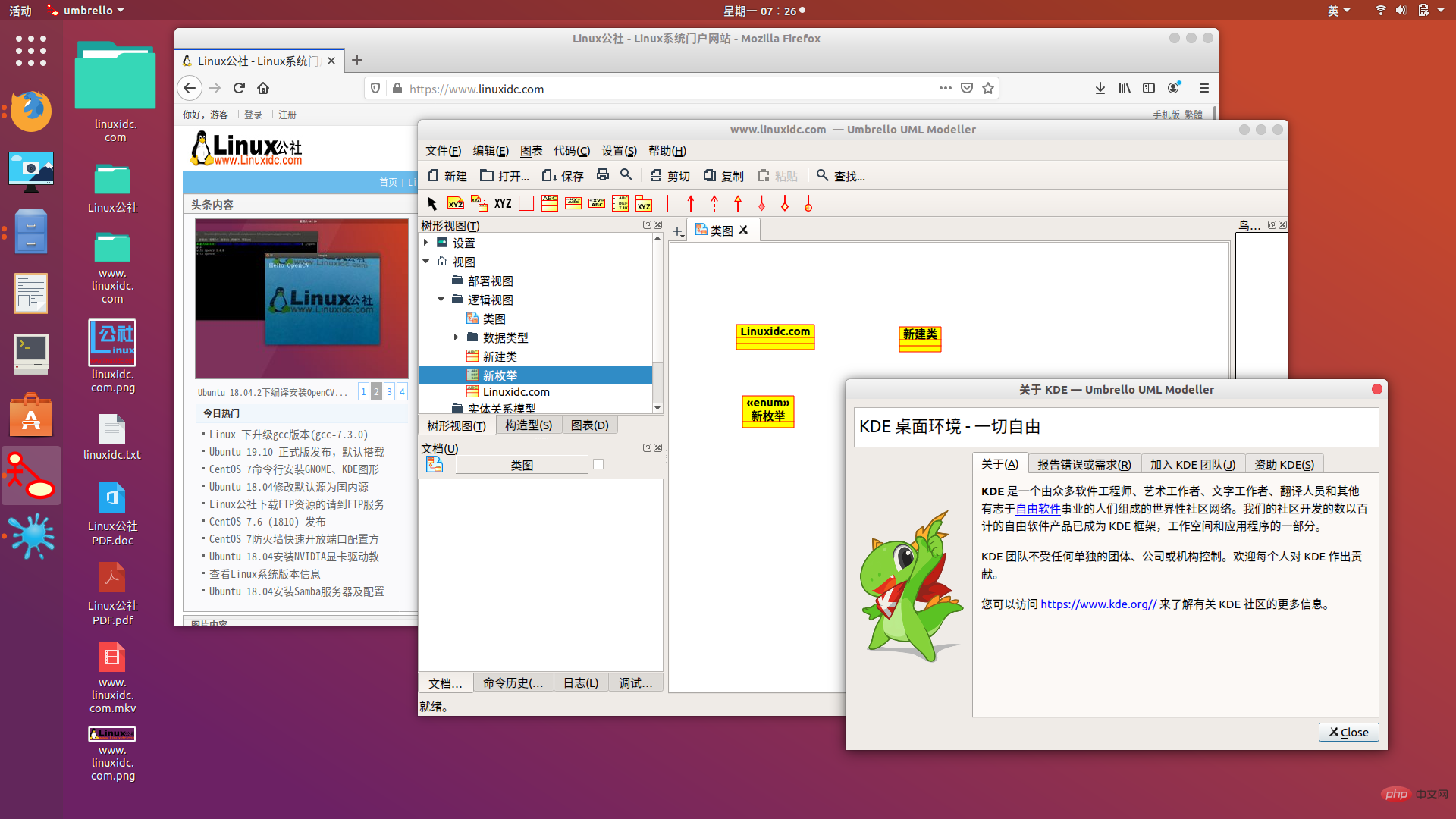Bookmark this page with the star icon
This screenshot has height=819, width=1456.
click(988, 88)
